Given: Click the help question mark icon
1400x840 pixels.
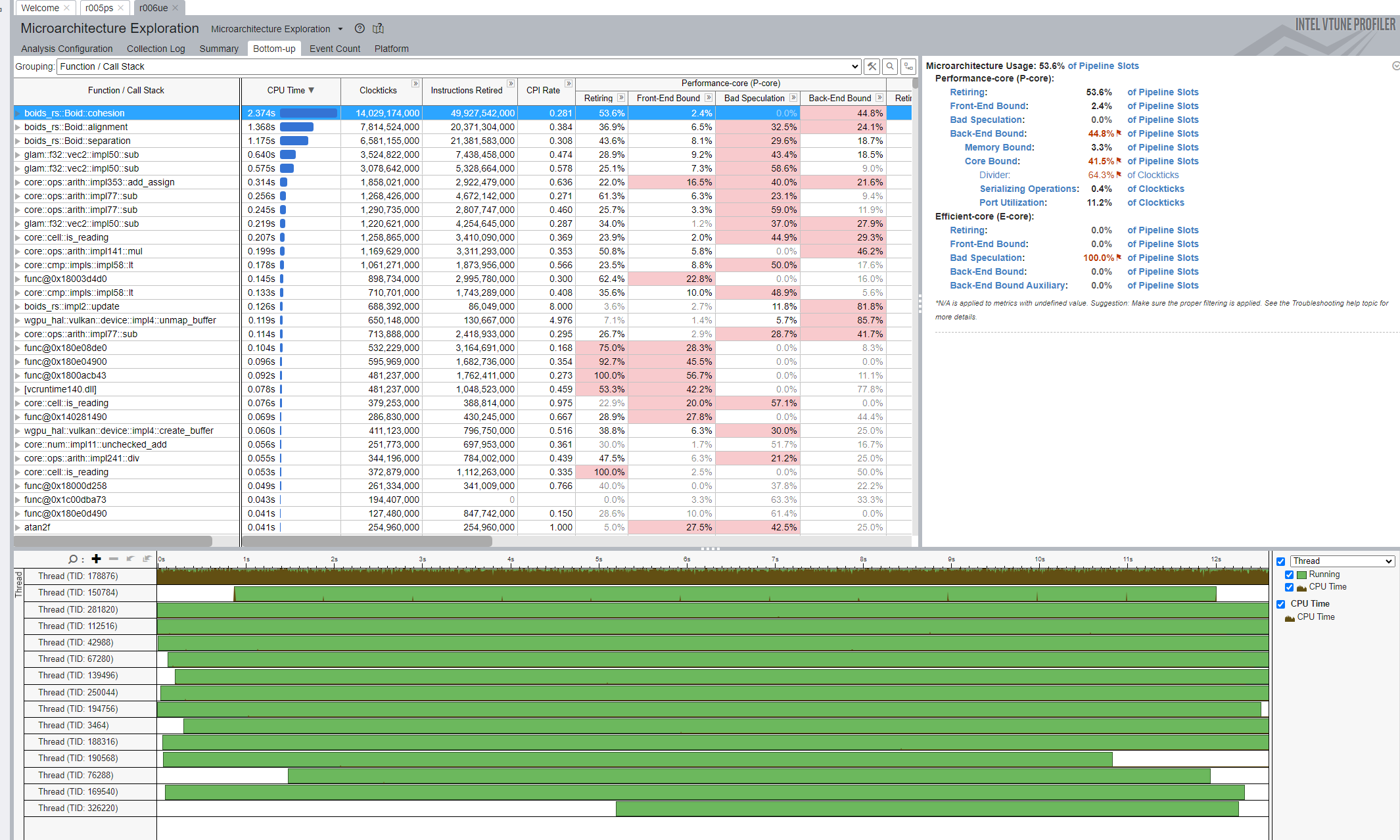Looking at the screenshot, I should click(360, 28).
